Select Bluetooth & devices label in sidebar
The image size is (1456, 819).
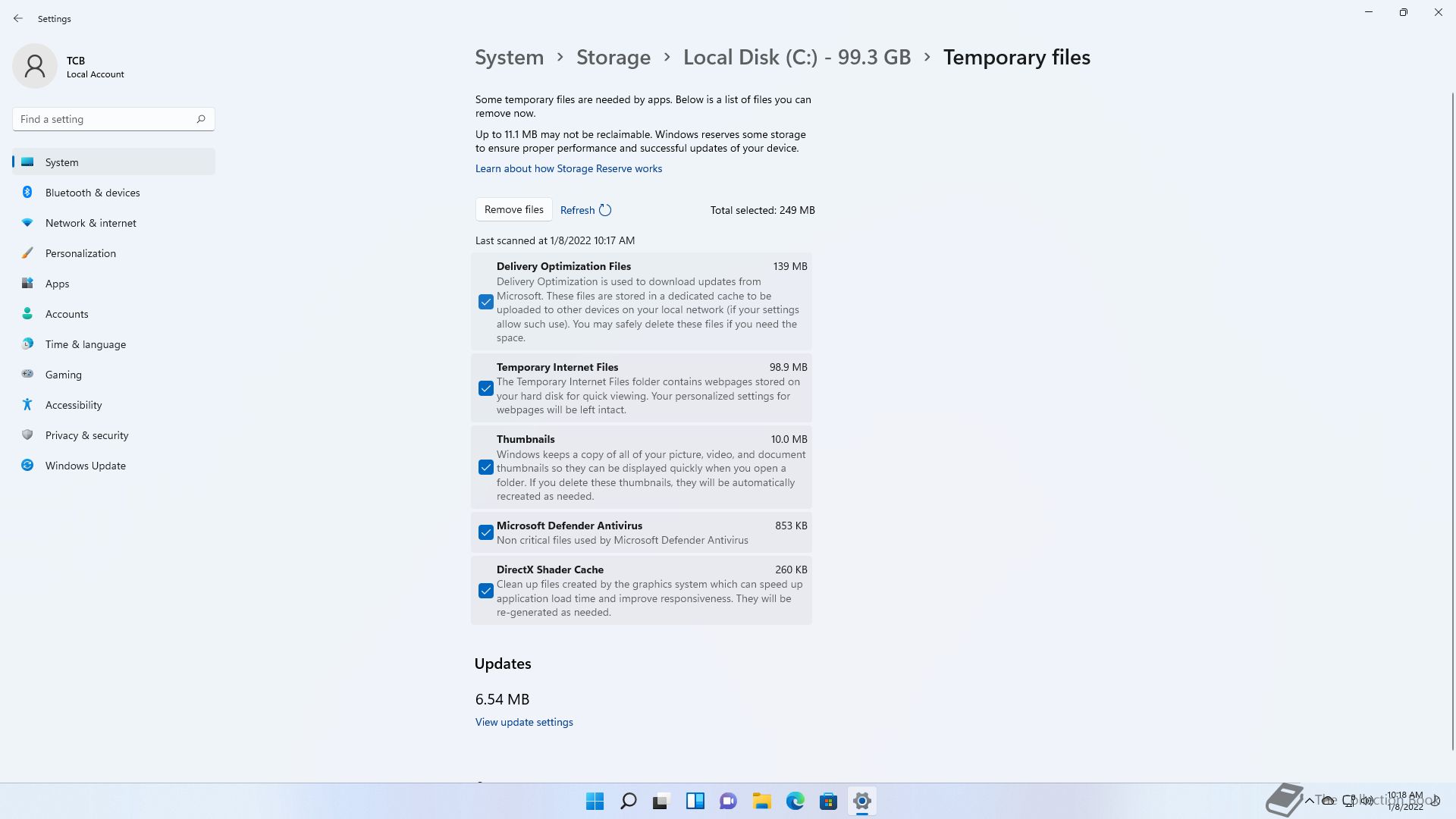(93, 193)
